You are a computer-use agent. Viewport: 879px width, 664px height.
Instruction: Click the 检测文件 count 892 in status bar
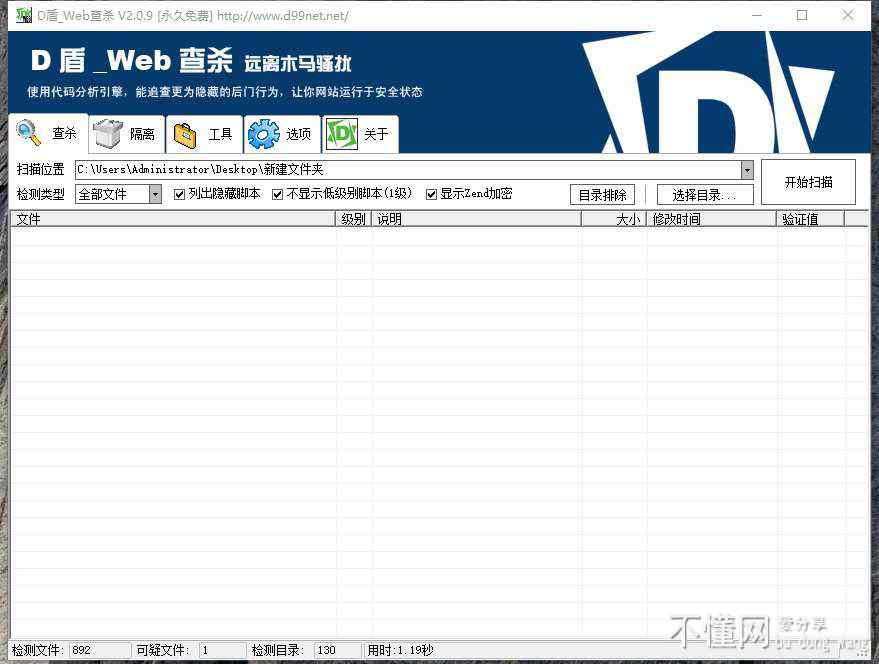[x=100, y=651]
